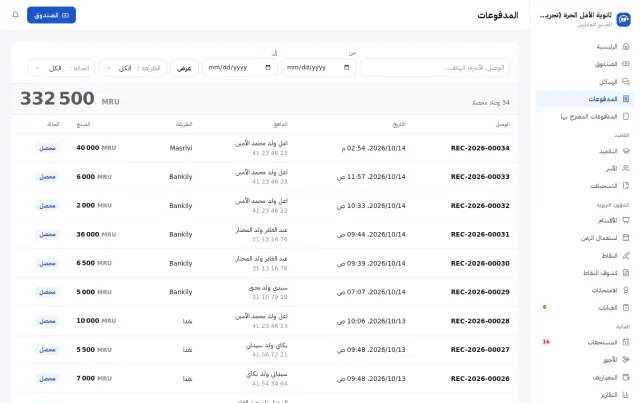Open التسجيلات registrations in the sidebar

pyautogui.click(x=585, y=186)
